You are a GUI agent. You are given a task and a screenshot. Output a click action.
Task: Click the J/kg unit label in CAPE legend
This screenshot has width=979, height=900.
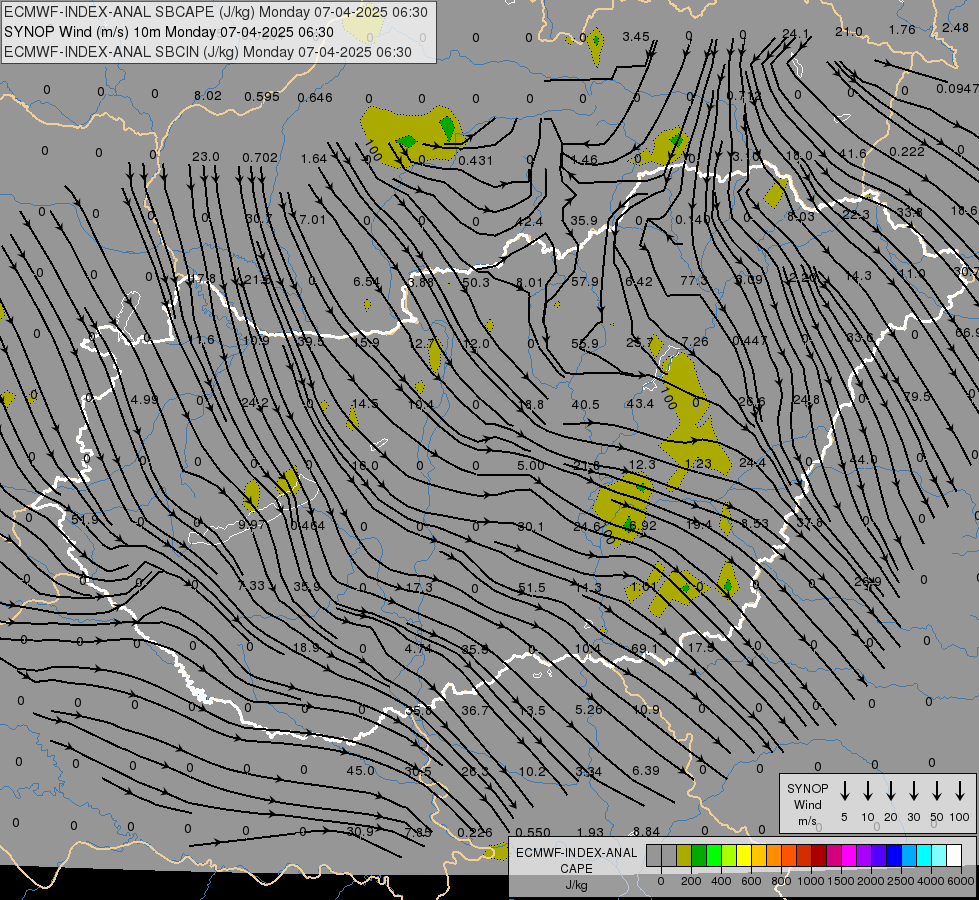(576, 885)
